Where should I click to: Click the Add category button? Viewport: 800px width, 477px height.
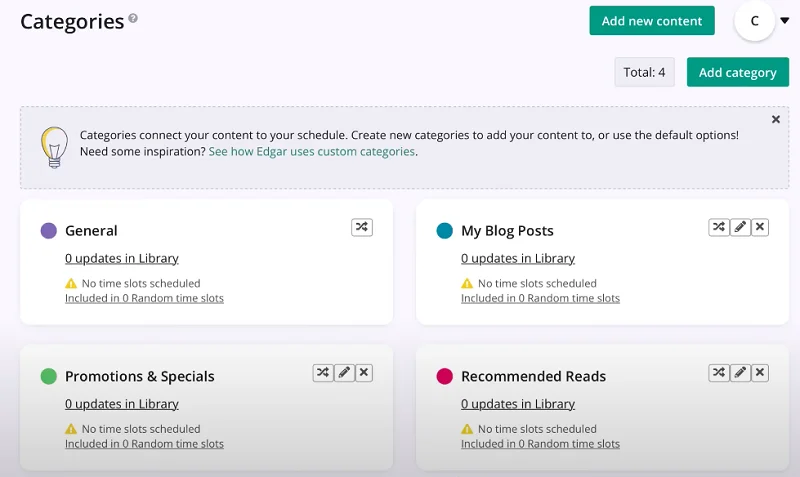pyautogui.click(x=737, y=72)
